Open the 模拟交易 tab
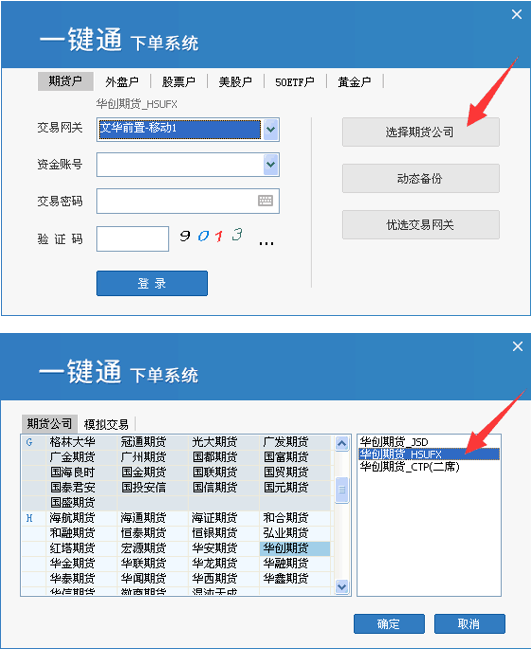531x649 pixels. point(106,424)
